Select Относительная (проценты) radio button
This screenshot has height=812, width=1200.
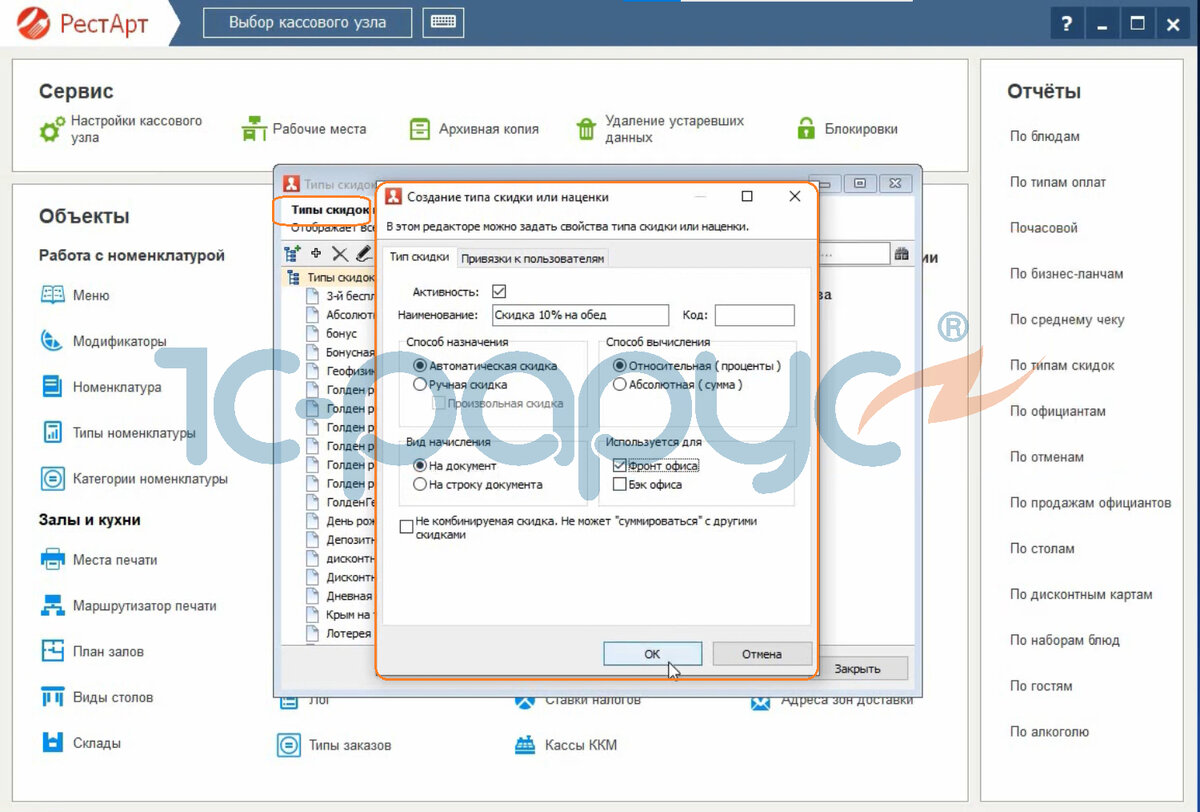point(620,366)
